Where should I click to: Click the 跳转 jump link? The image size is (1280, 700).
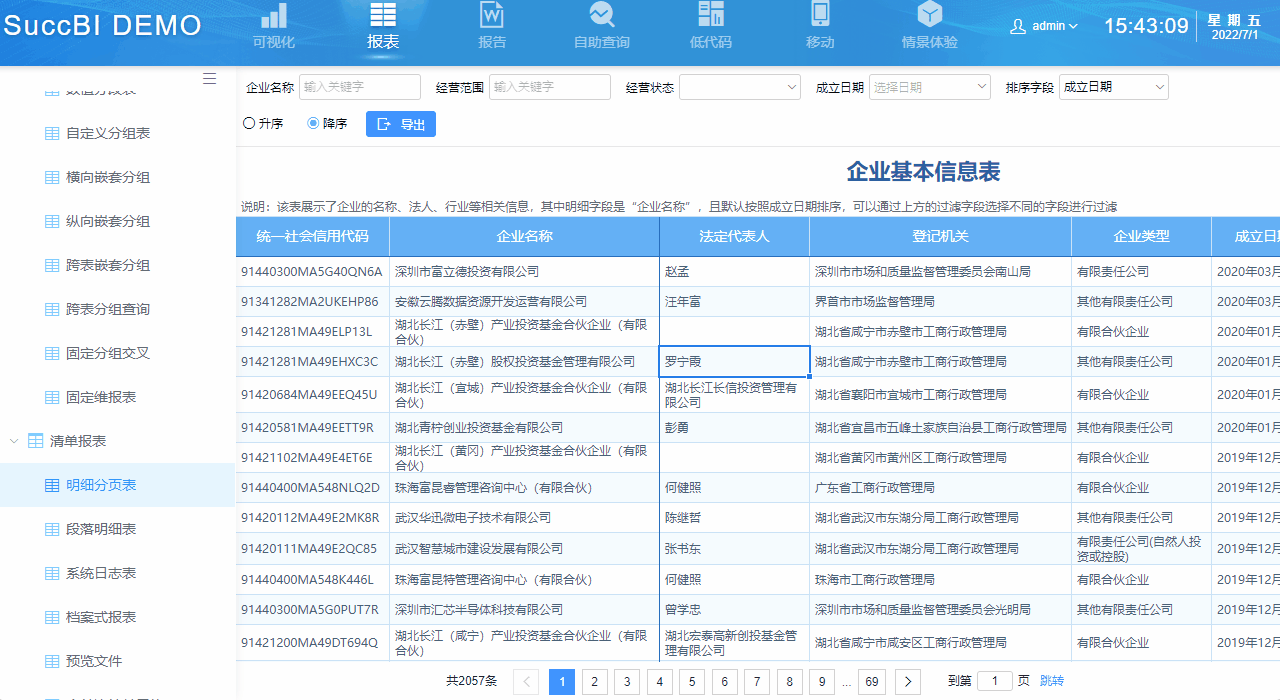click(x=1052, y=681)
